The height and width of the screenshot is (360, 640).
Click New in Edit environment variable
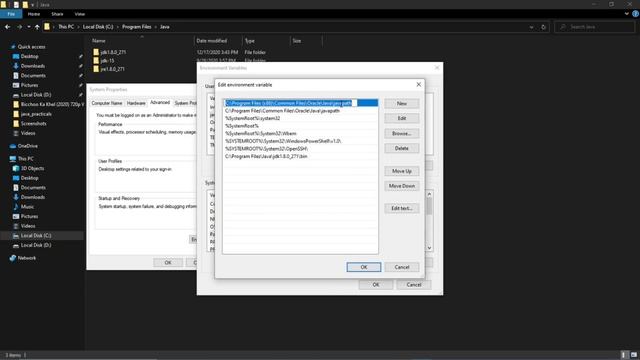coord(402,103)
